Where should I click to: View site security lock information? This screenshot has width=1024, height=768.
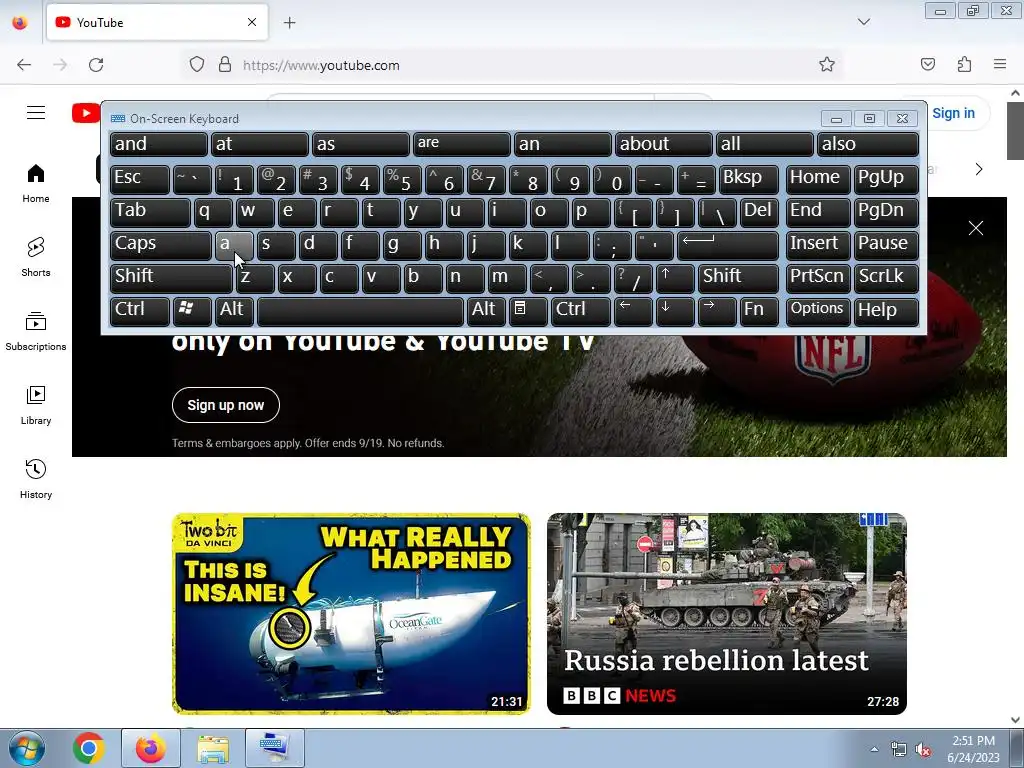(x=225, y=65)
